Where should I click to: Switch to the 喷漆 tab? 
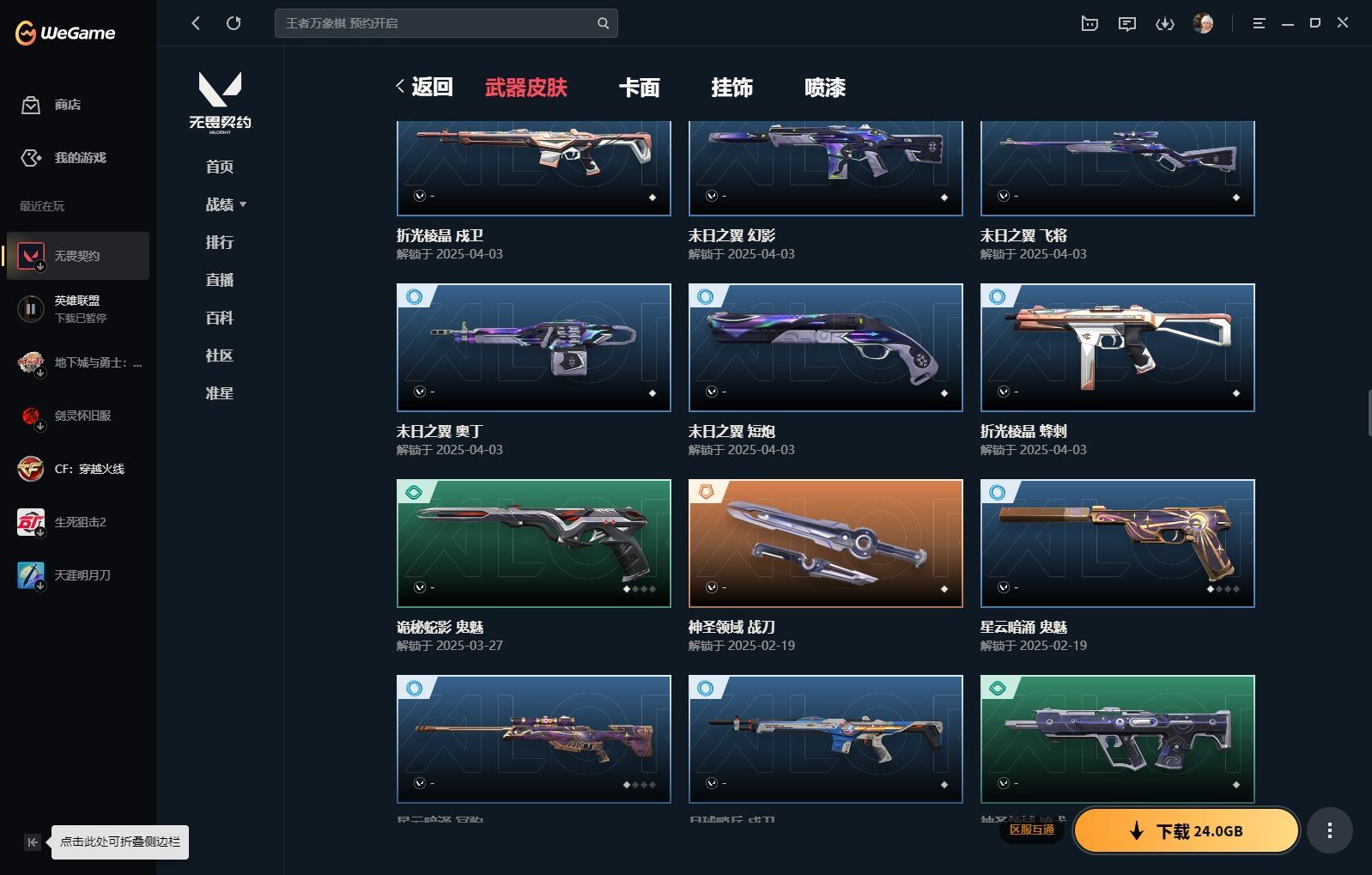tap(825, 88)
